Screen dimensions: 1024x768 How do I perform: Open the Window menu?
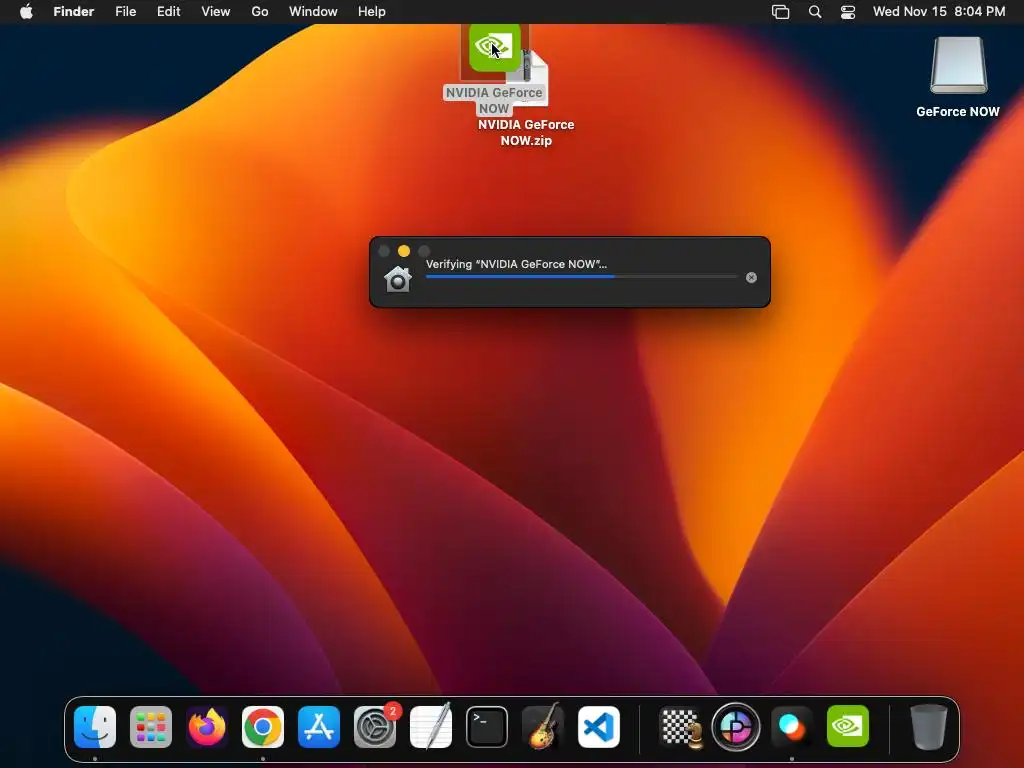click(x=313, y=12)
